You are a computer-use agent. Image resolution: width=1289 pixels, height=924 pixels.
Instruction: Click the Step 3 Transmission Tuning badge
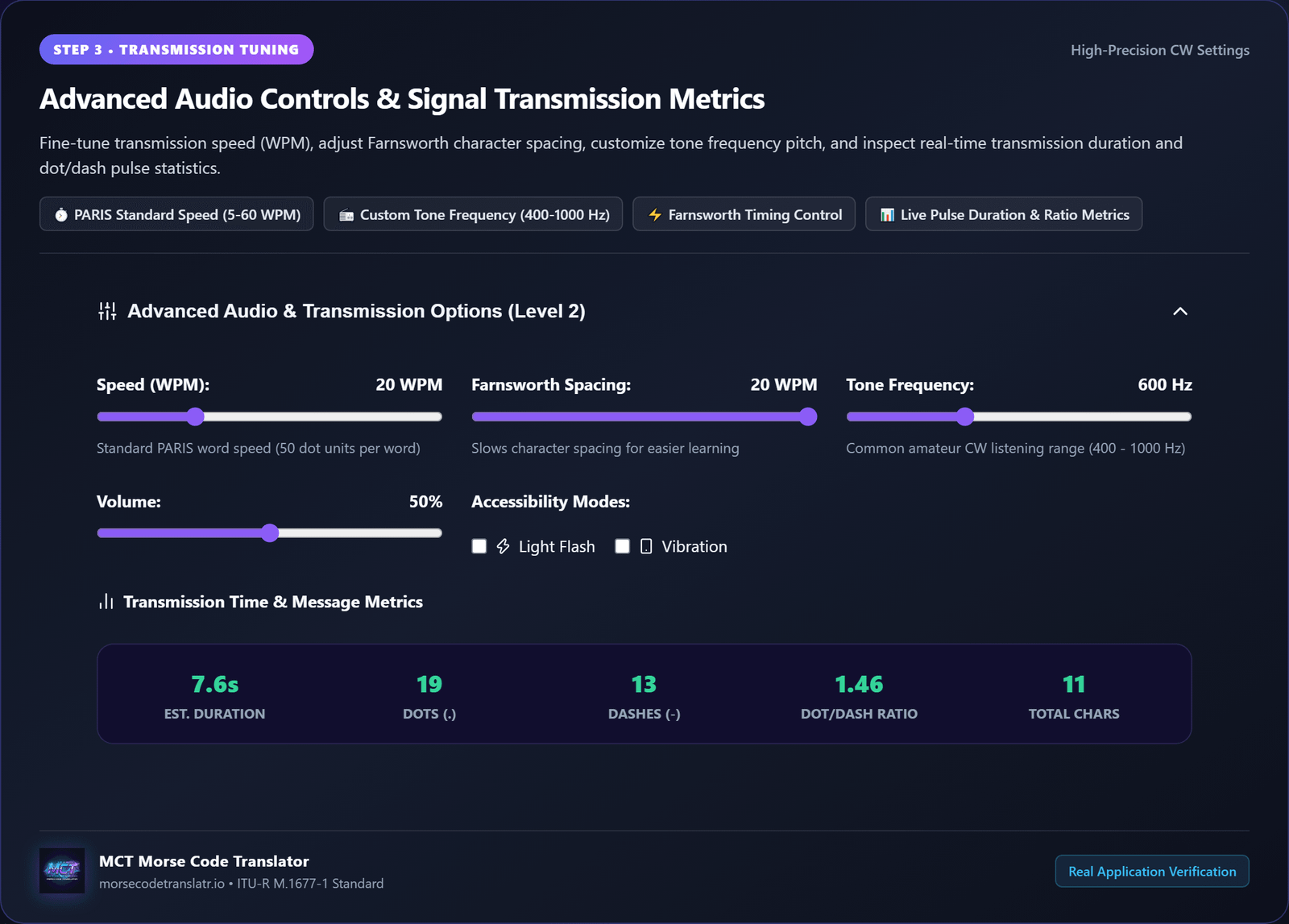point(176,49)
